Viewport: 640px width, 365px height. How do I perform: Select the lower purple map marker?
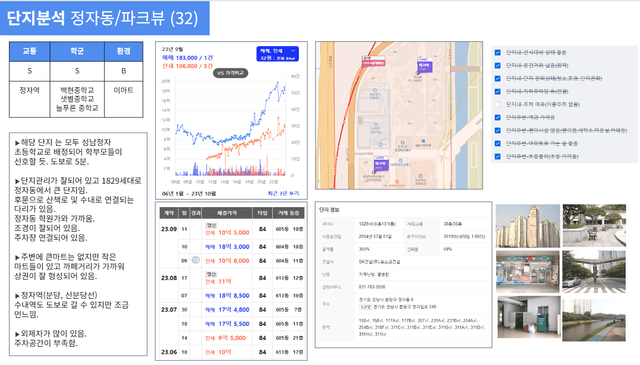381,164
